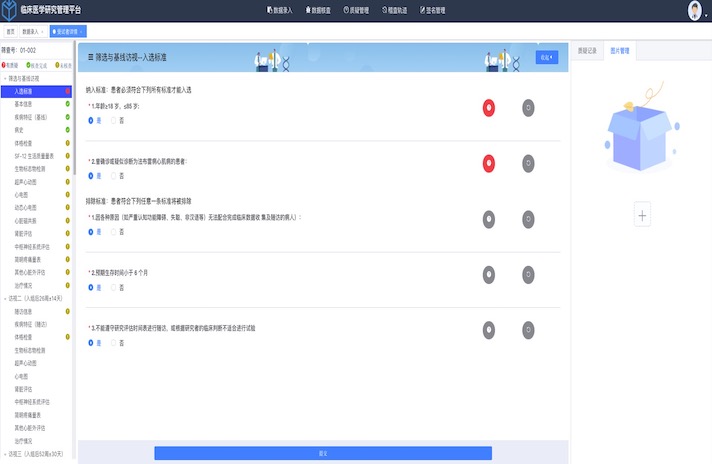The image size is (712, 464).
Task: Click the red query icon for age criterion
Action: tap(488, 108)
